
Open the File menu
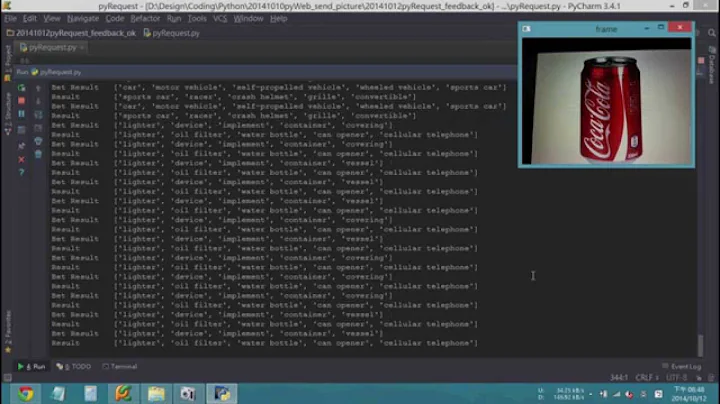pyautogui.click(x=11, y=18)
